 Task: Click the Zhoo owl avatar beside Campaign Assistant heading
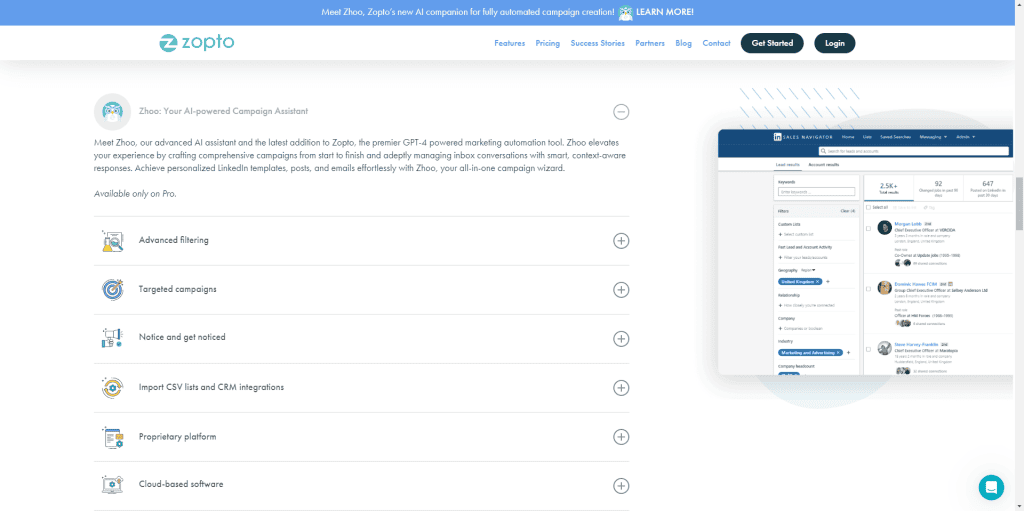coord(113,112)
